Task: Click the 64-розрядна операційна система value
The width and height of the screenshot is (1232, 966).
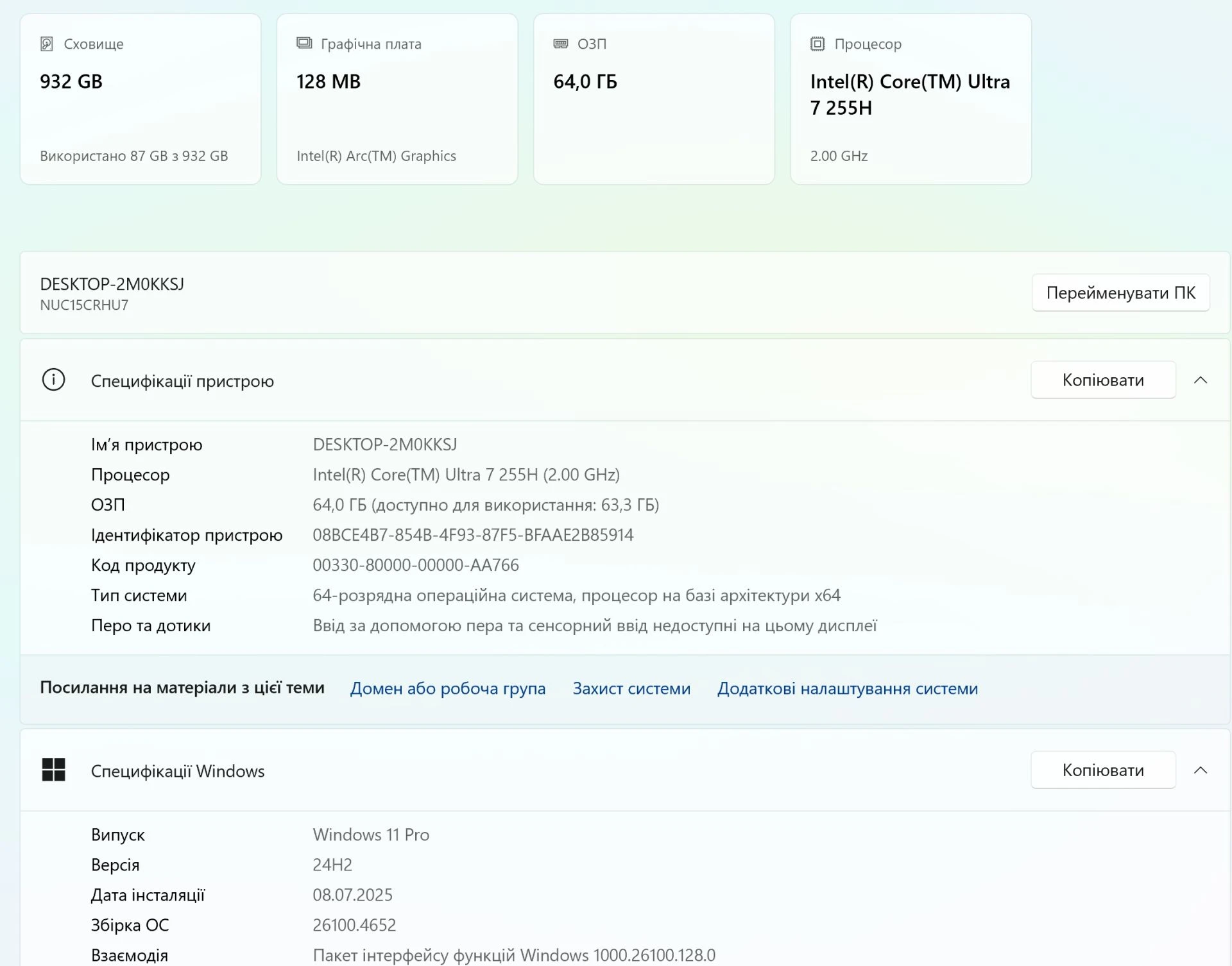Action: click(576, 595)
